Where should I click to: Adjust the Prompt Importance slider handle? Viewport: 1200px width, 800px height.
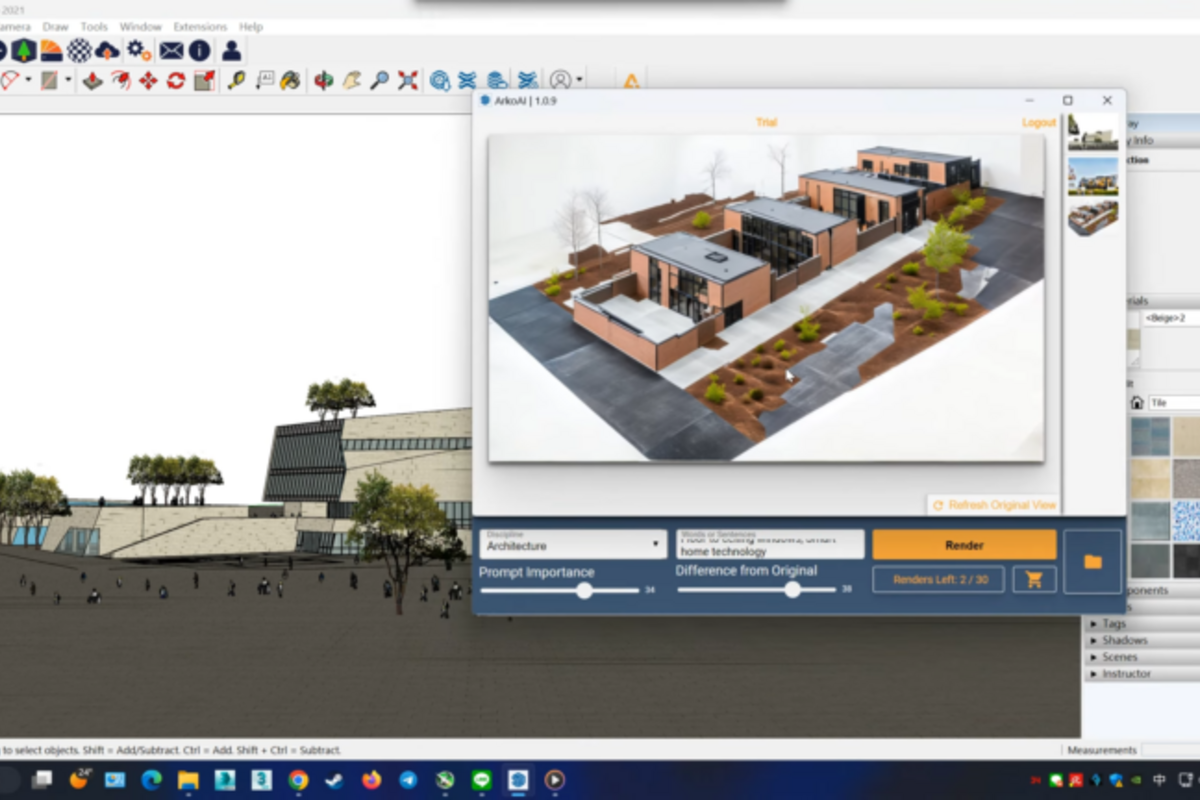point(584,591)
